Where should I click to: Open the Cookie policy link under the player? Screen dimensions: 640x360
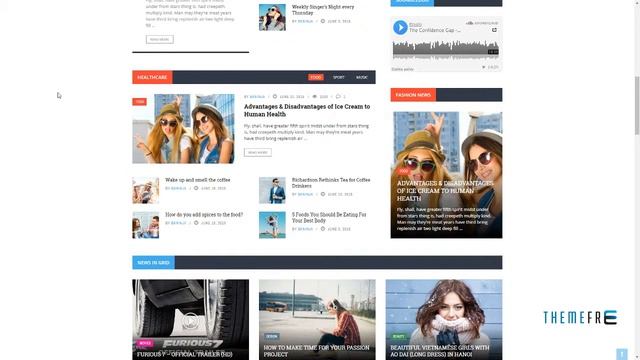(x=402, y=69)
